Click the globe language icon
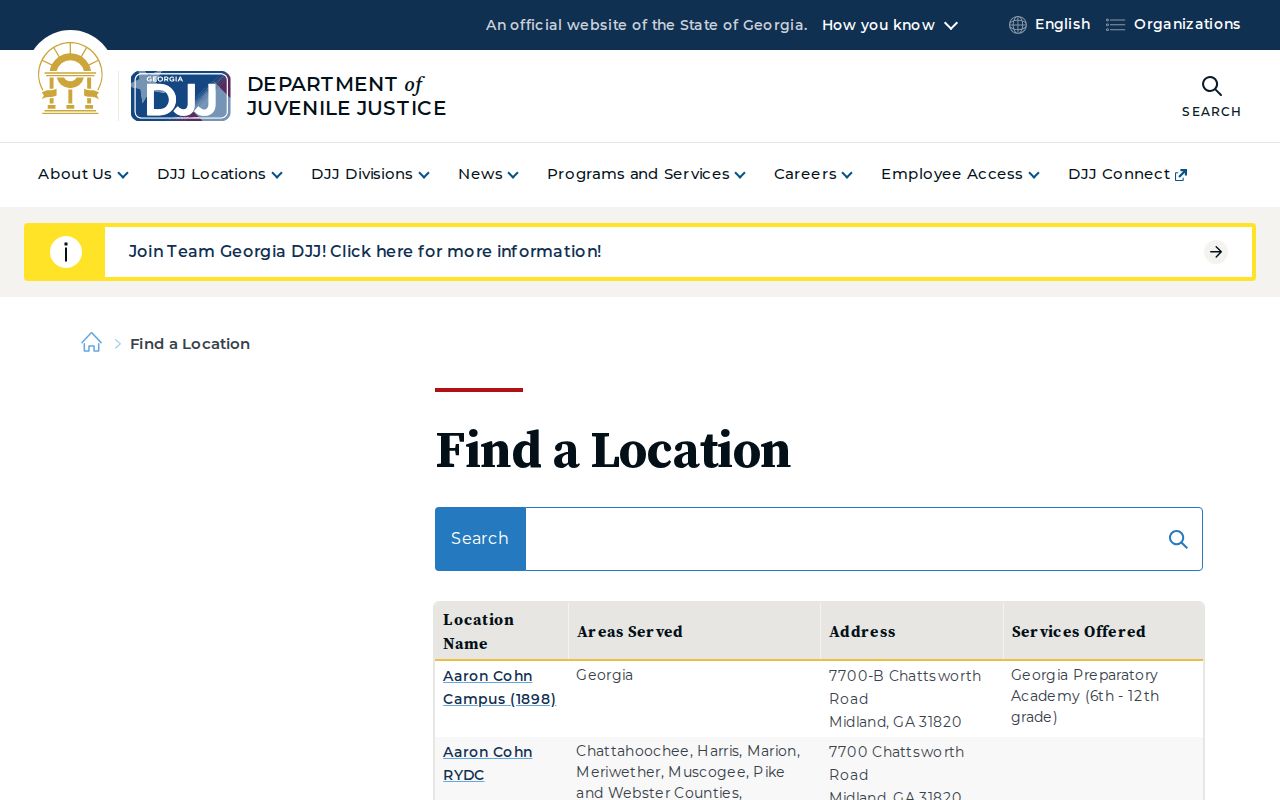1280x800 pixels. (x=1018, y=25)
